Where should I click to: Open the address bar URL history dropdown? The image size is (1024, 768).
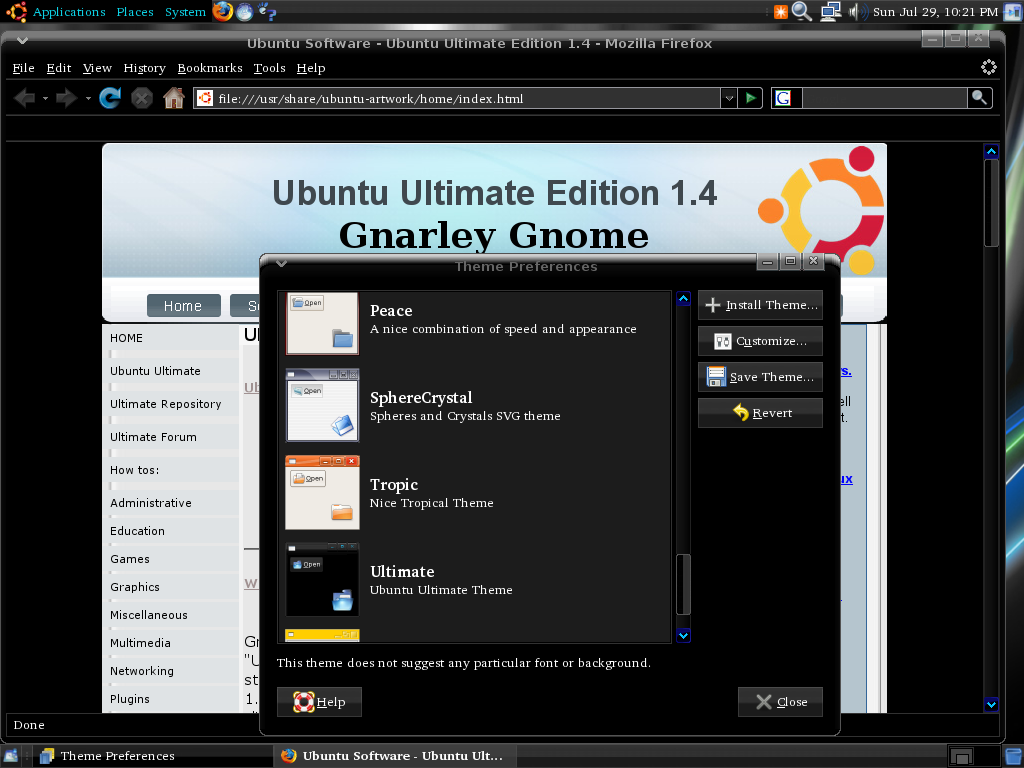click(729, 99)
